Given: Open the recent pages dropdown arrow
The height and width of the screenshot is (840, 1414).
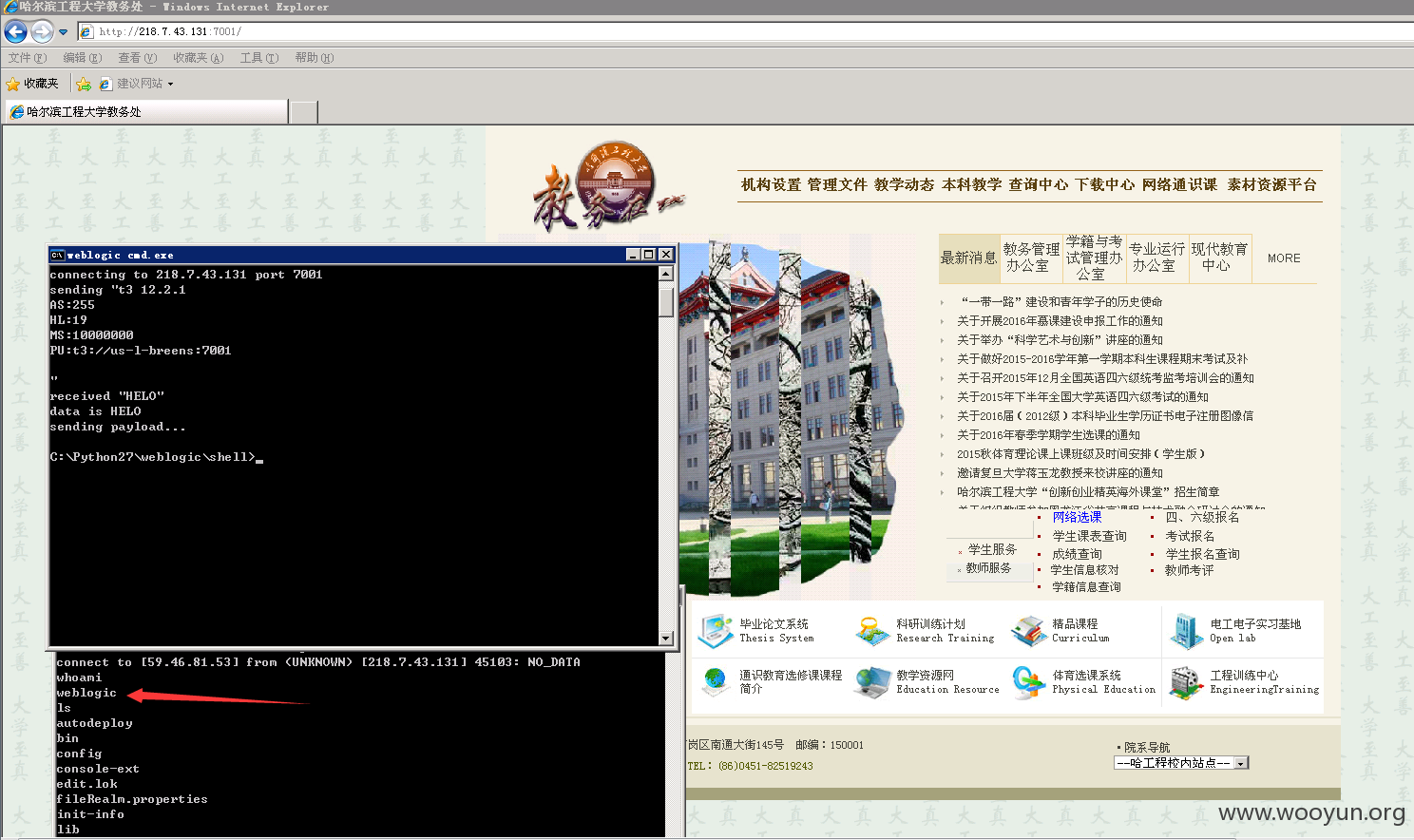Looking at the screenshot, I should (x=64, y=31).
